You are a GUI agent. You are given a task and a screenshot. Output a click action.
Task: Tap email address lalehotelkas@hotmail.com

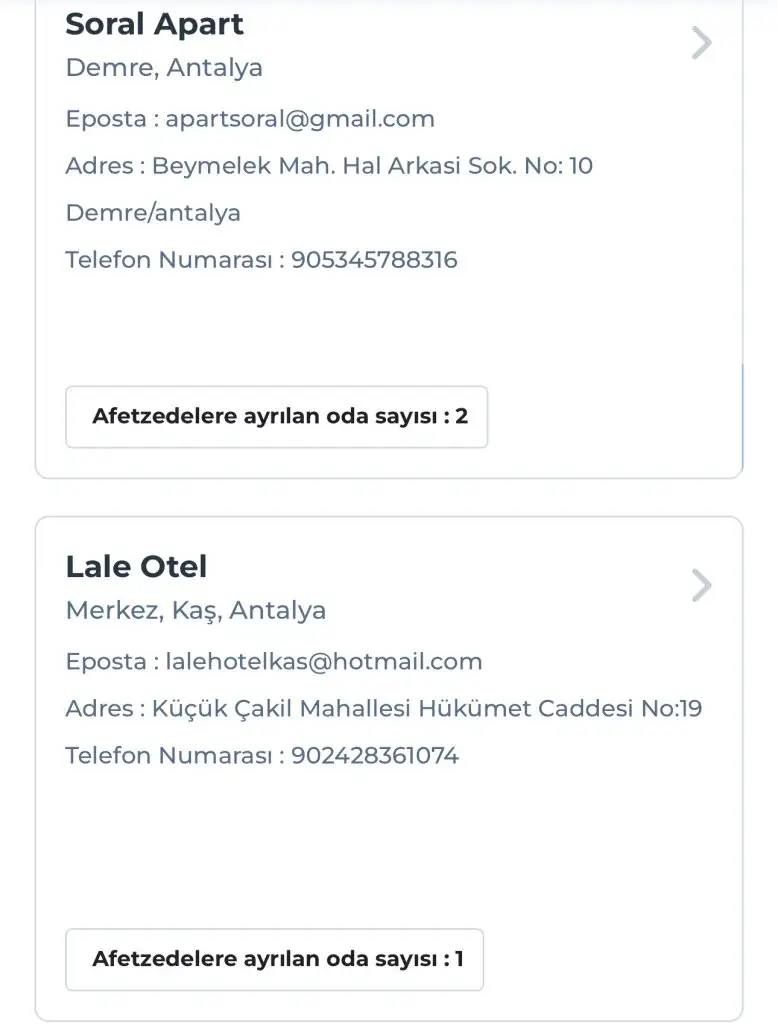coord(324,661)
